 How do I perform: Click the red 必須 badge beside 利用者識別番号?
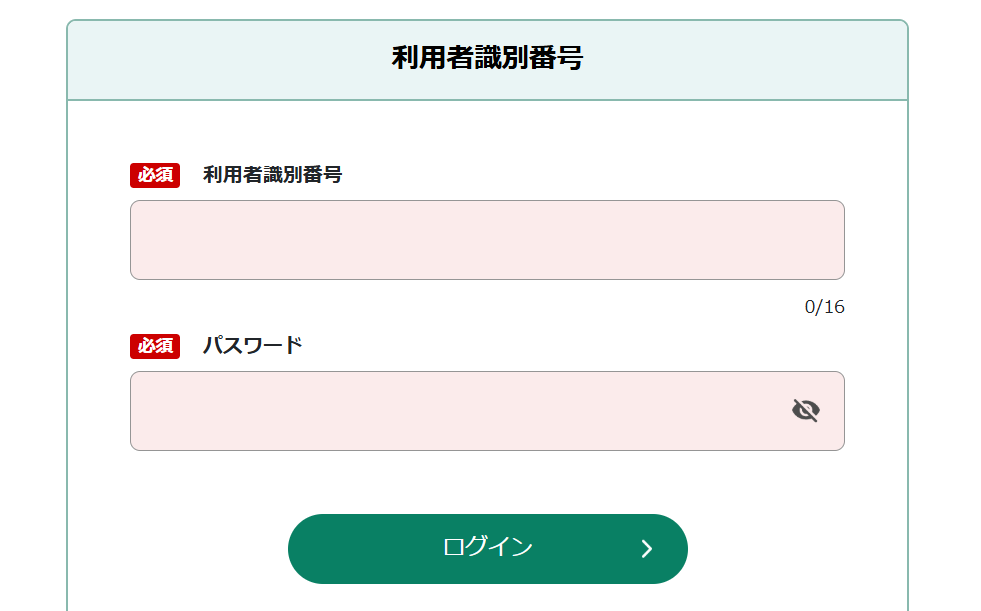(x=155, y=175)
